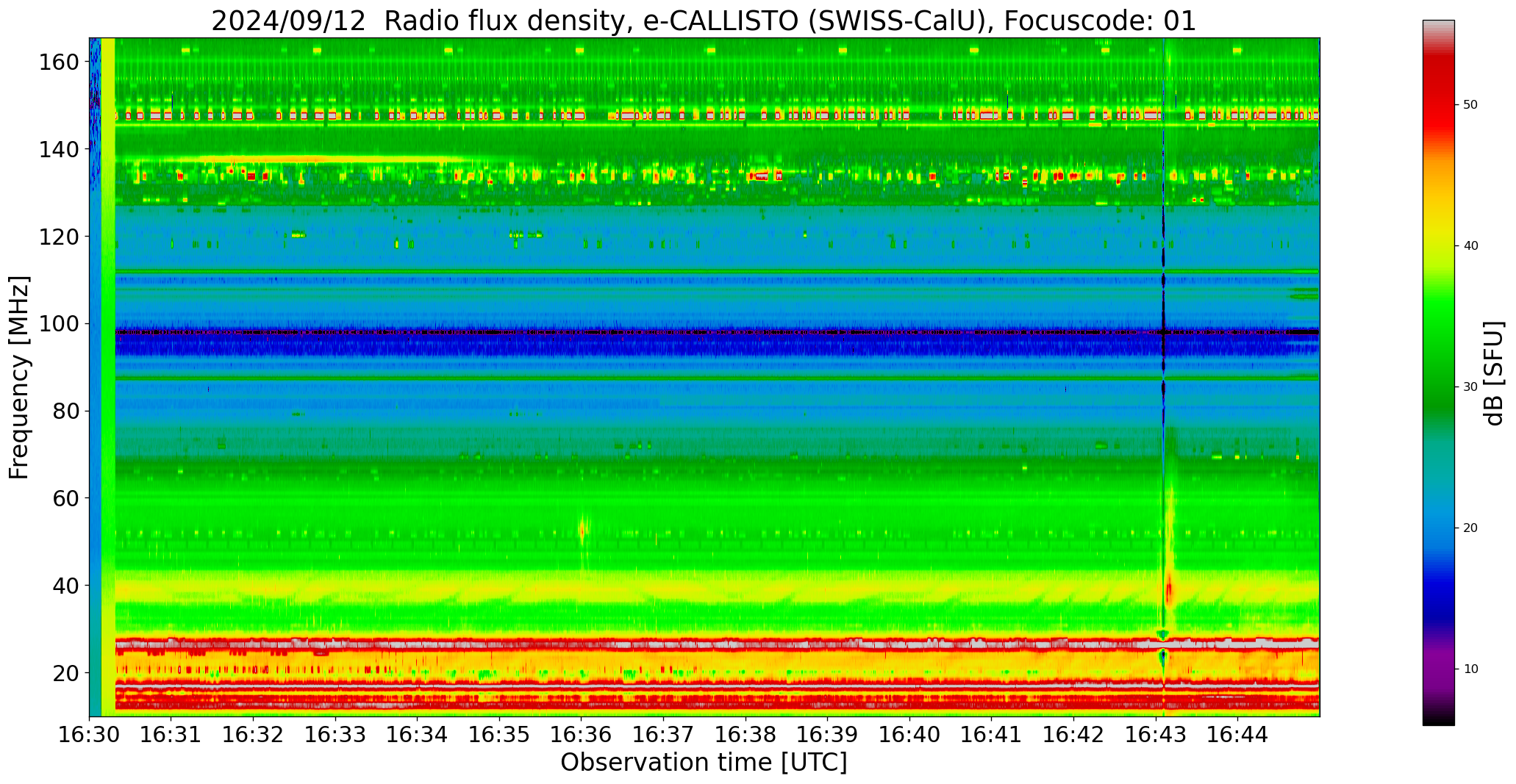The image size is (1516, 784).
Task: Click the 16:33 time tick label
Action: click(x=335, y=734)
